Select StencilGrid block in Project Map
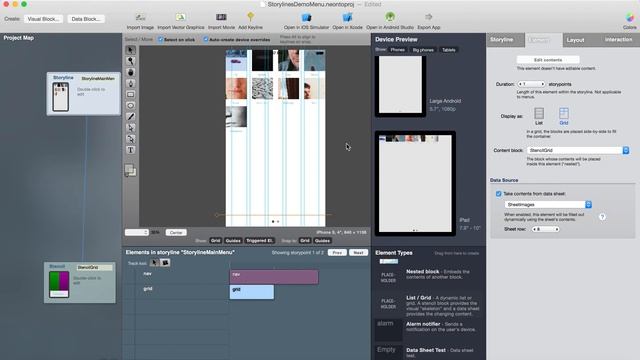This screenshot has height=360, width=640. point(80,283)
